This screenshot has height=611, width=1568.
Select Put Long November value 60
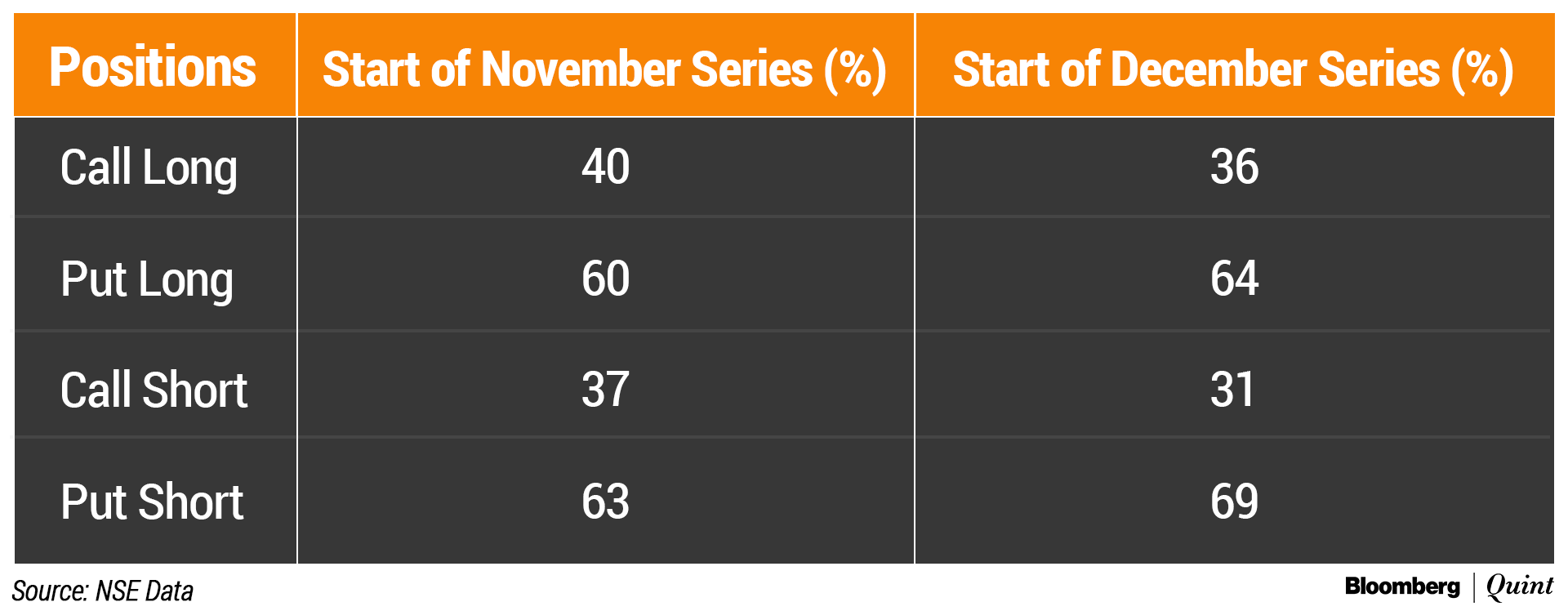pos(605,279)
